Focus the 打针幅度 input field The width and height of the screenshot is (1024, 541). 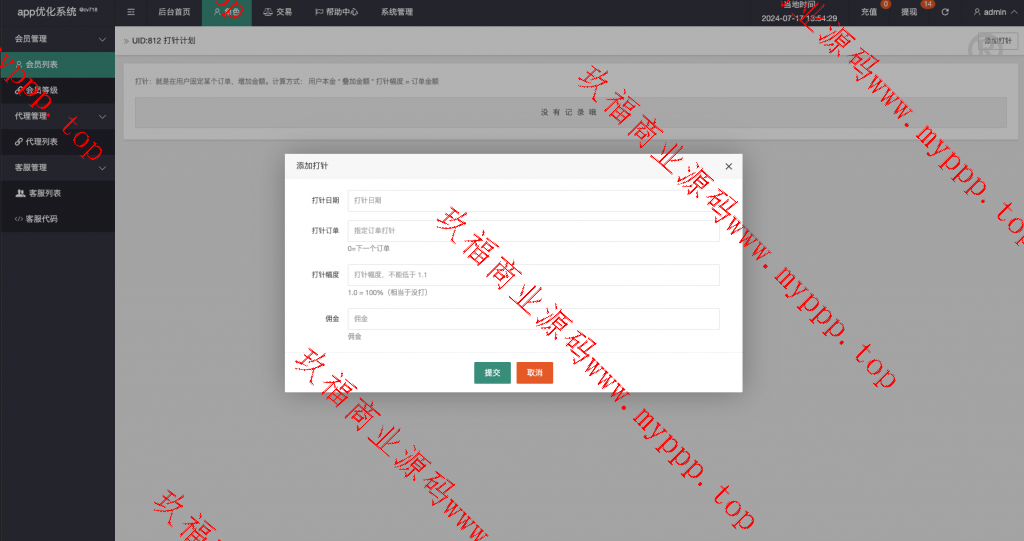533,275
